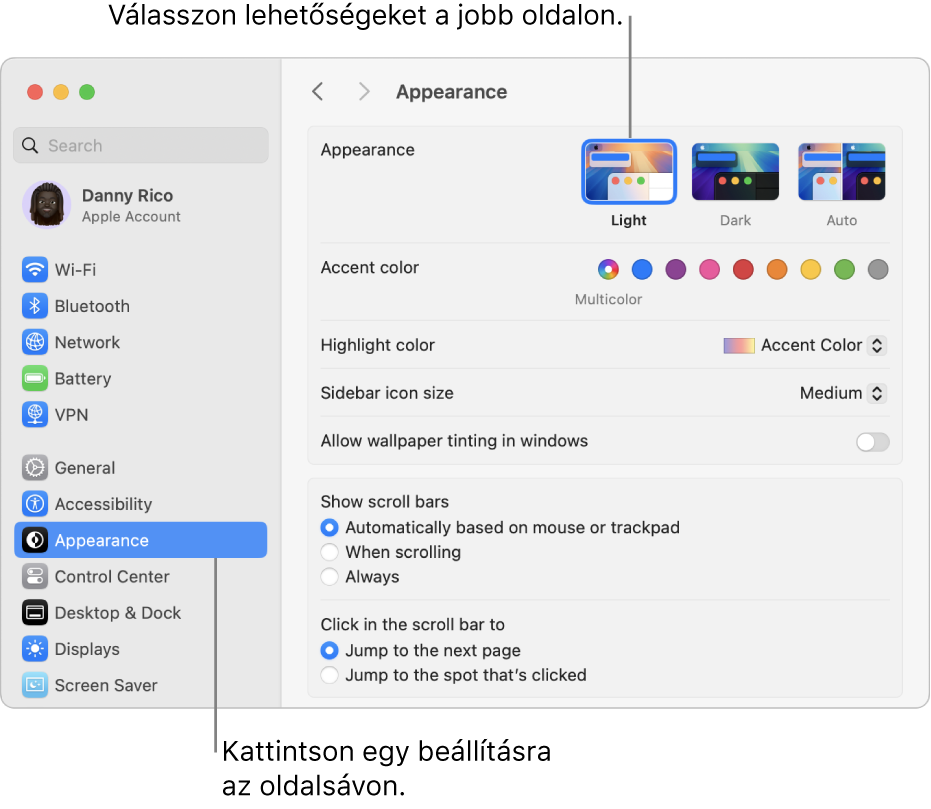Click the Appearance sidebar icon
931x809 pixels.
click(x=35, y=540)
